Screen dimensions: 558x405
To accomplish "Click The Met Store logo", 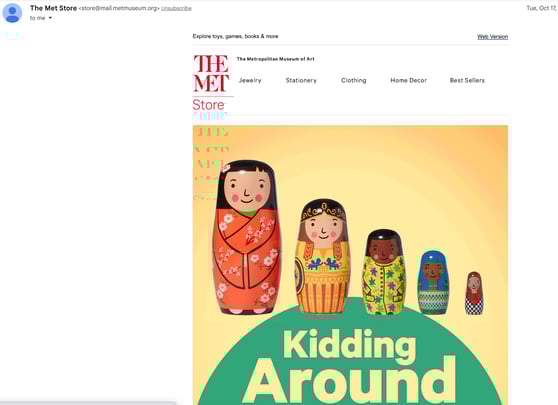I will 212,83.
